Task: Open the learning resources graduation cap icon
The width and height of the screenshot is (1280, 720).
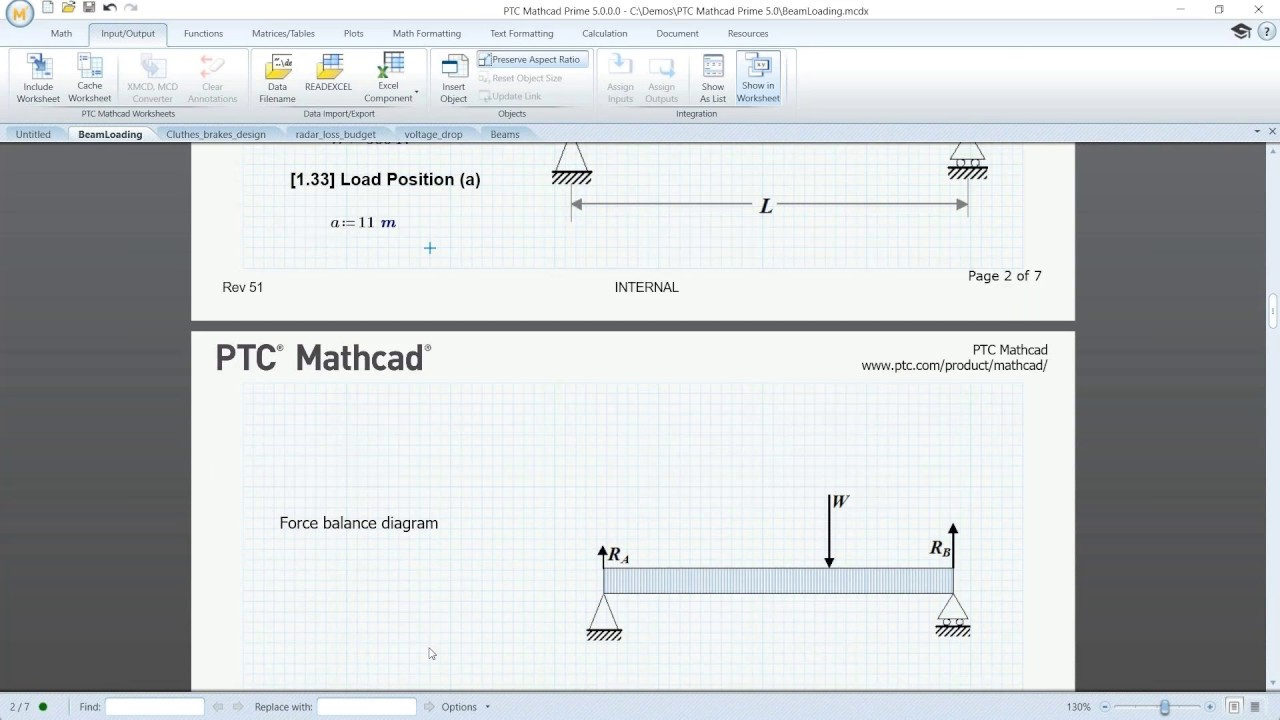Action: [x=1241, y=32]
